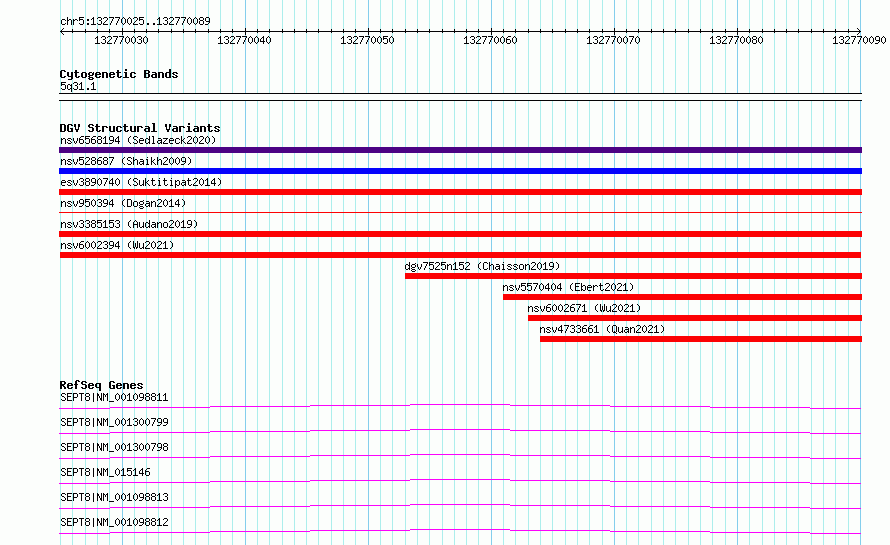Open SEPT8|NM_001098811 transcript label
Viewport: 890px width, 545px height.
114,397
